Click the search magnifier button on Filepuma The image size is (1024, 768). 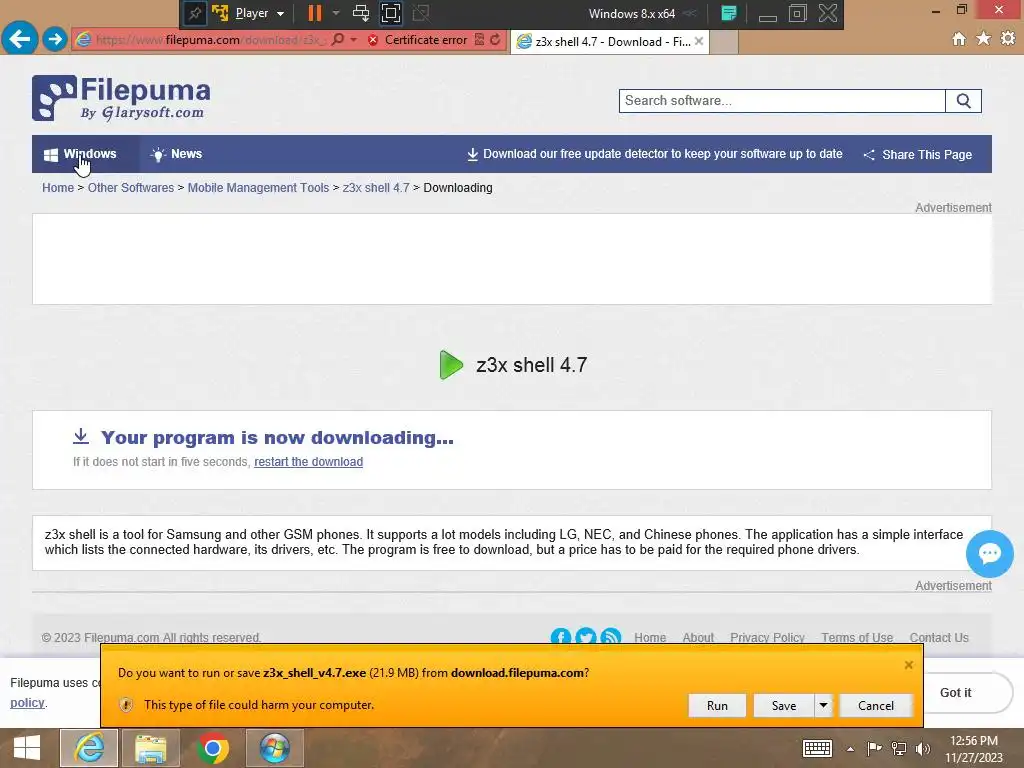963,101
